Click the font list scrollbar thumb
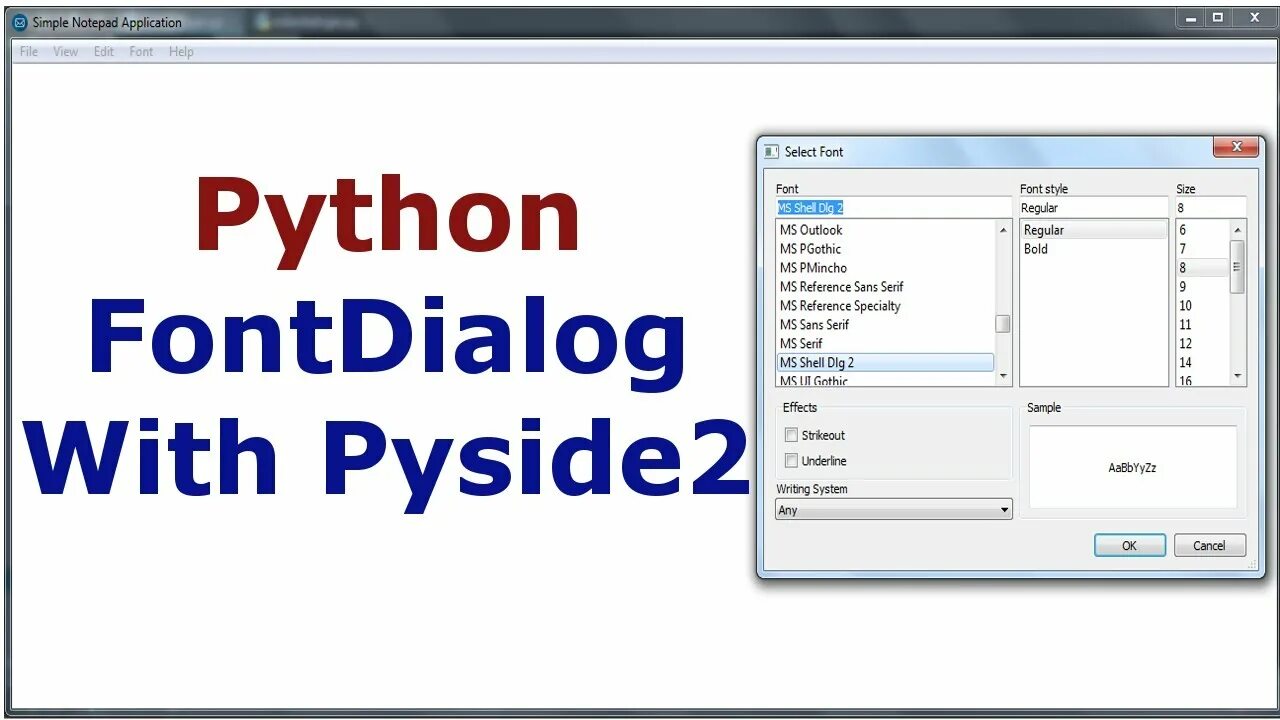The height and width of the screenshot is (720, 1280). coord(1003,324)
